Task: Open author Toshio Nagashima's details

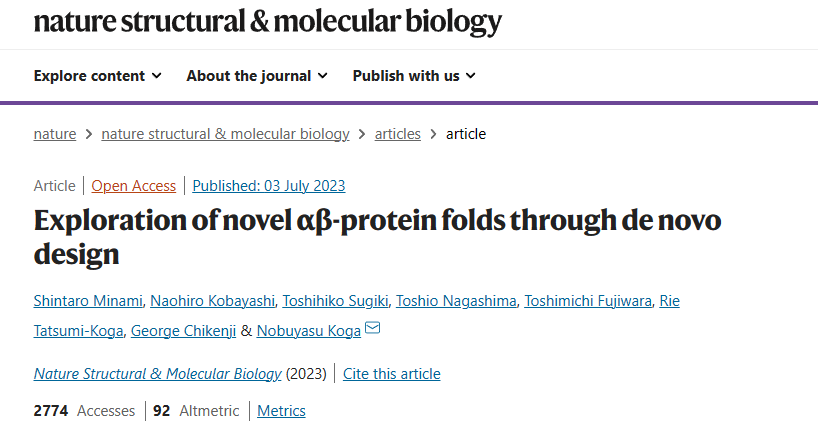Action: pyautogui.click(x=456, y=301)
